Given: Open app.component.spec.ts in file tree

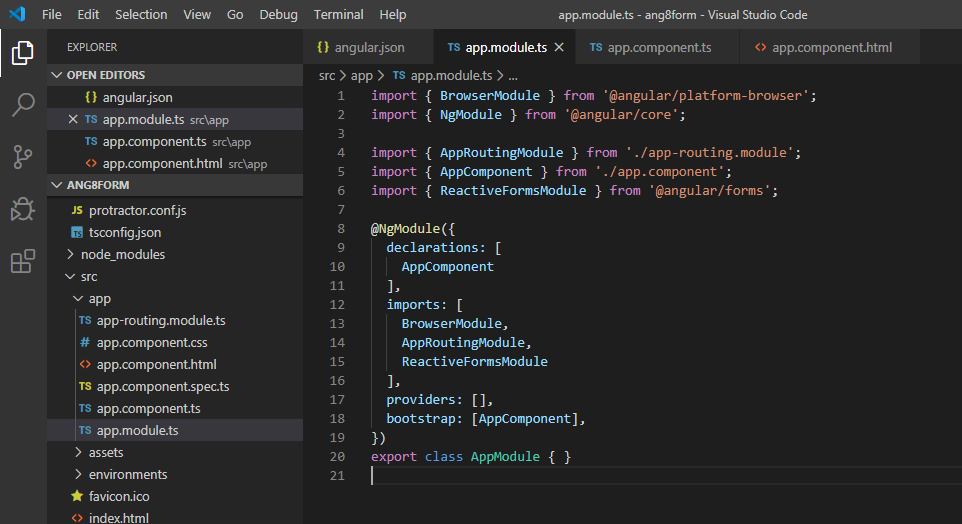Looking at the screenshot, I should (x=163, y=387).
